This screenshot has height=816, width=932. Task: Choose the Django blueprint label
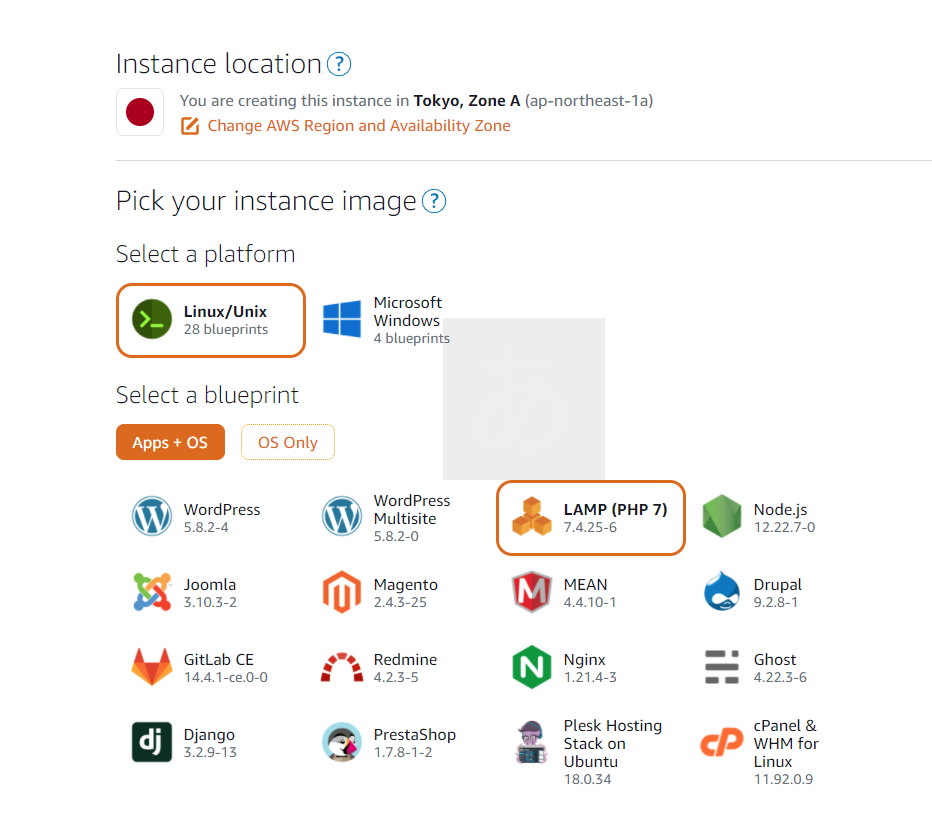[209, 735]
